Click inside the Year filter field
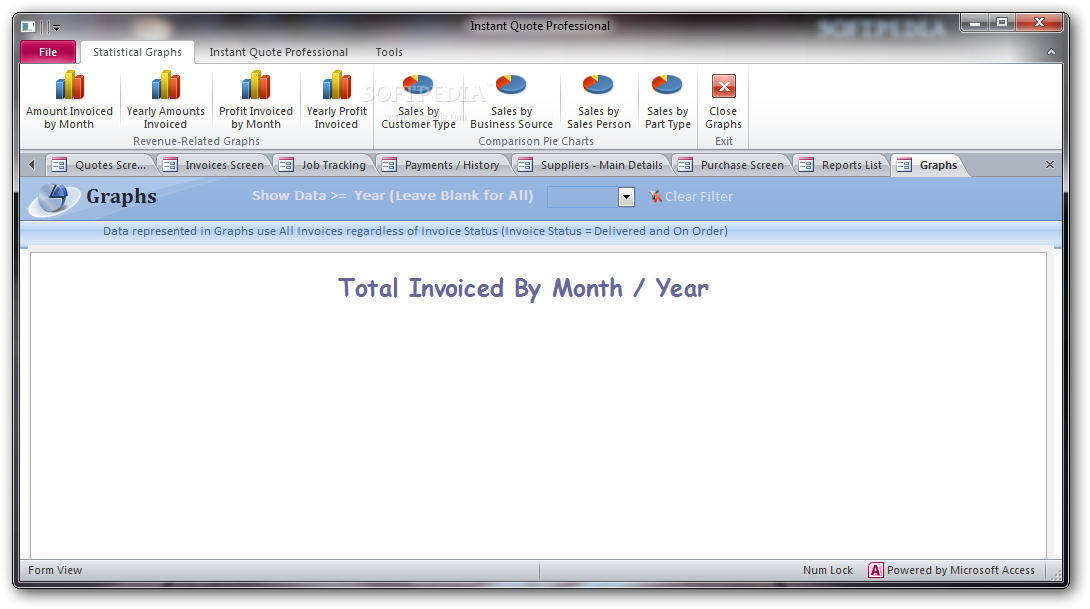 click(583, 197)
